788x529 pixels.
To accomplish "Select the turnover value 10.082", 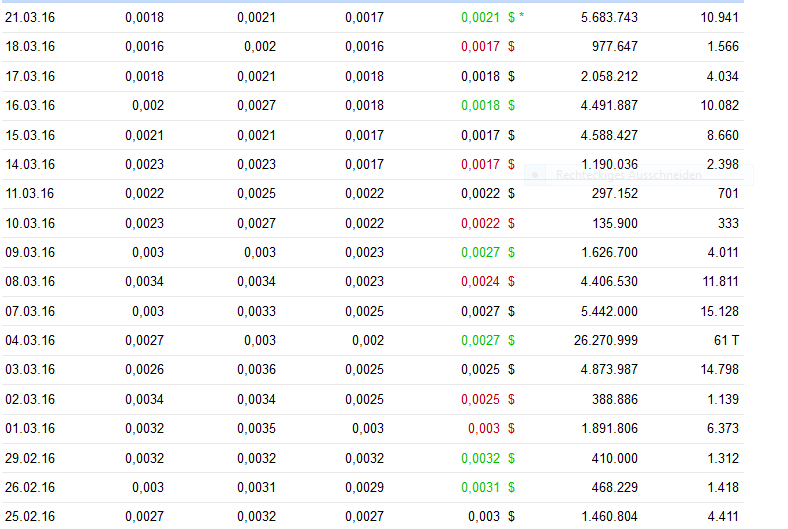I will pyautogui.click(x=720, y=105).
